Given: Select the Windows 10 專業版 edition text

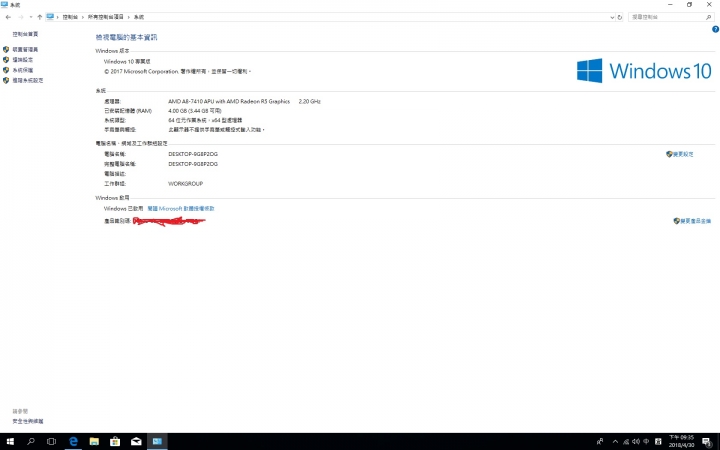Looking at the screenshot, I should click(127, 61).
